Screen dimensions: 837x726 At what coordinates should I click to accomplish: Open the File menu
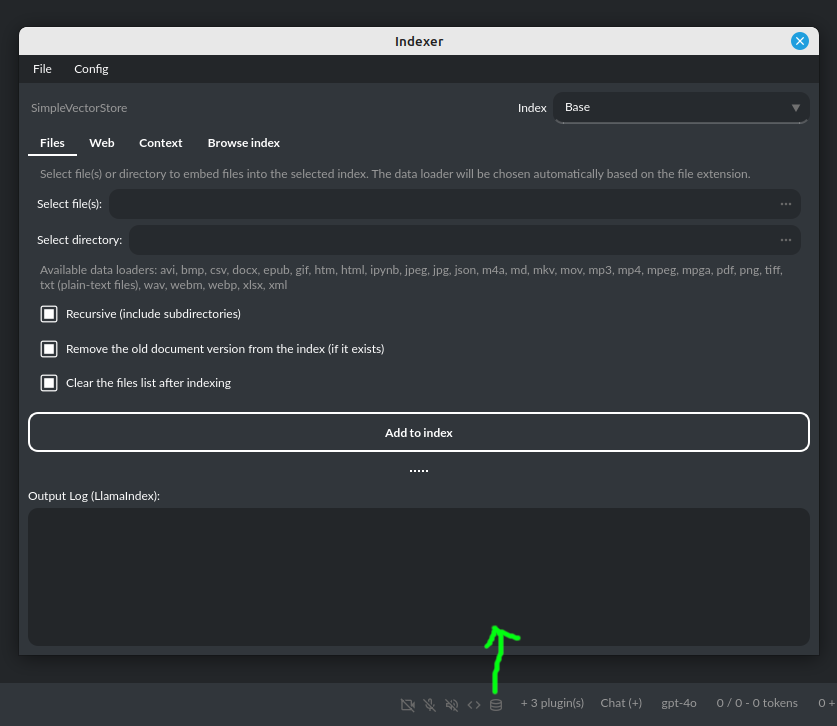pyautogui.click(x=42, y=69)
